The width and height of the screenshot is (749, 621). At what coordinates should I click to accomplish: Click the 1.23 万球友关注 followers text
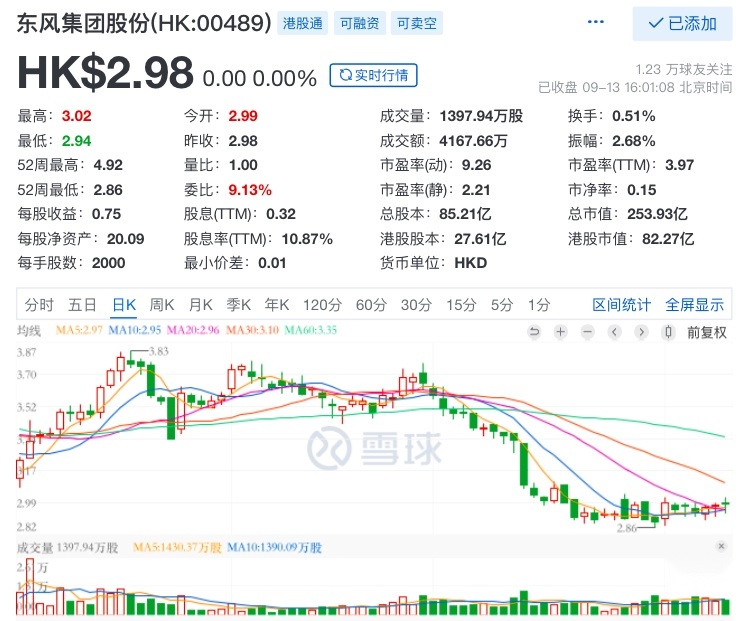point(684,70)
